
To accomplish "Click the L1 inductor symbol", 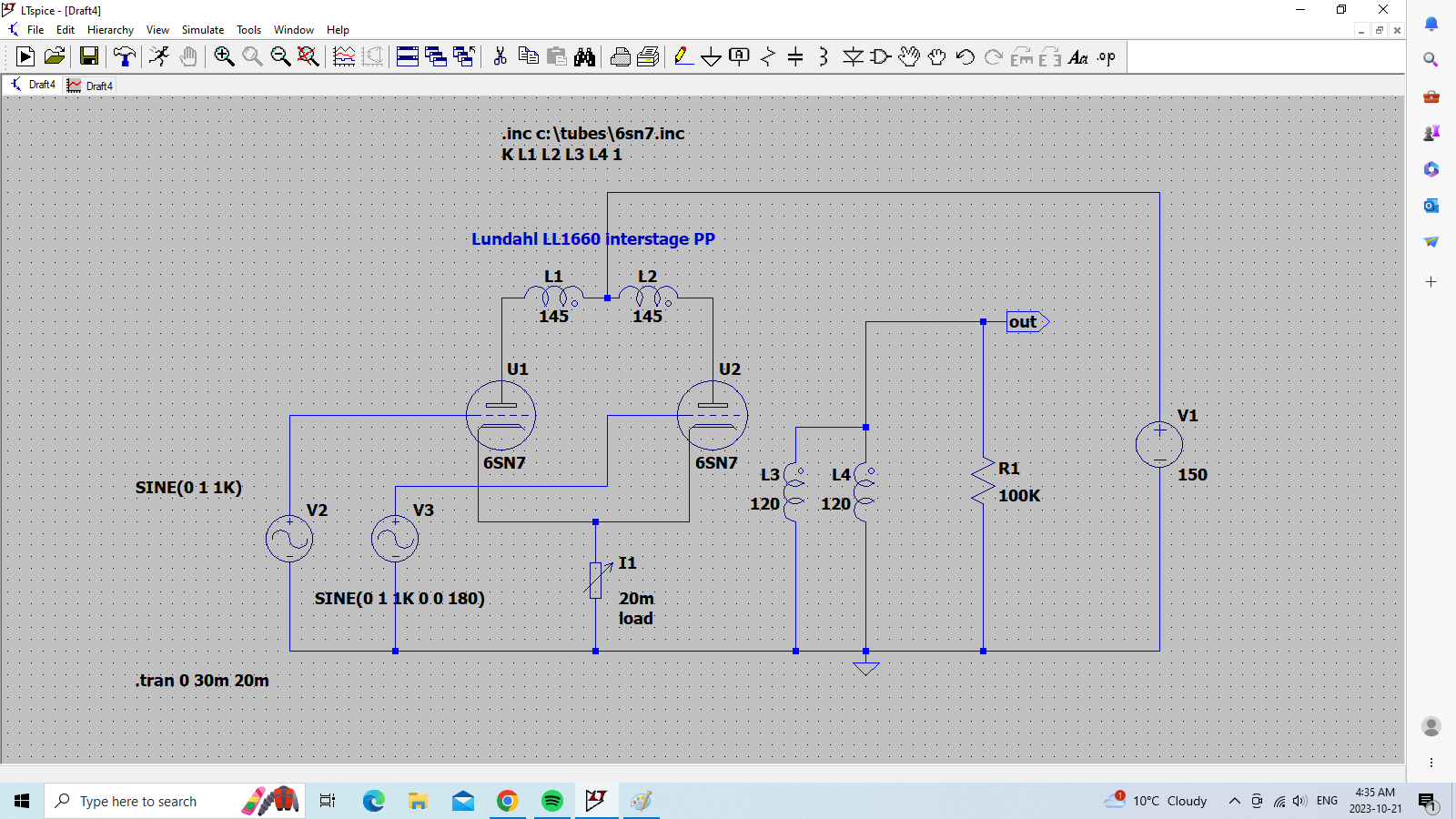I will click(x=553, y=297).
